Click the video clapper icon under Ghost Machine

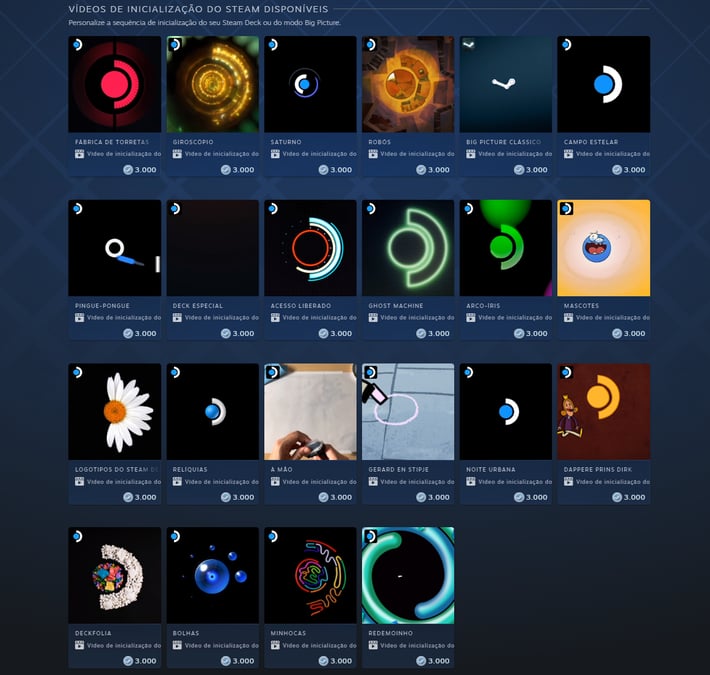(x=373, y=318)
